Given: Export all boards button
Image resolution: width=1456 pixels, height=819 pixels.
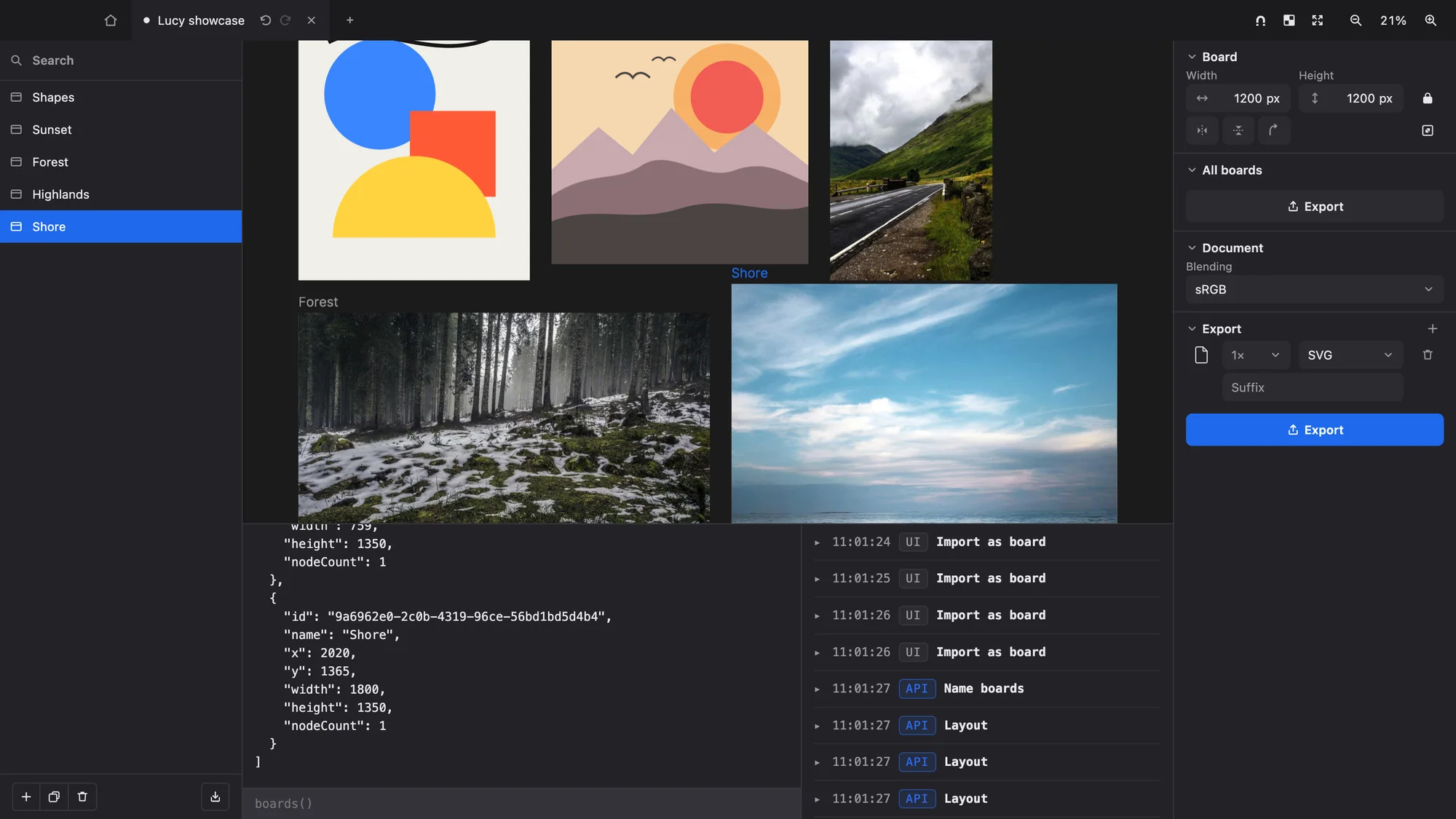Looking at the screenshot, I should pyautogui.click(x=1314, y=207).
